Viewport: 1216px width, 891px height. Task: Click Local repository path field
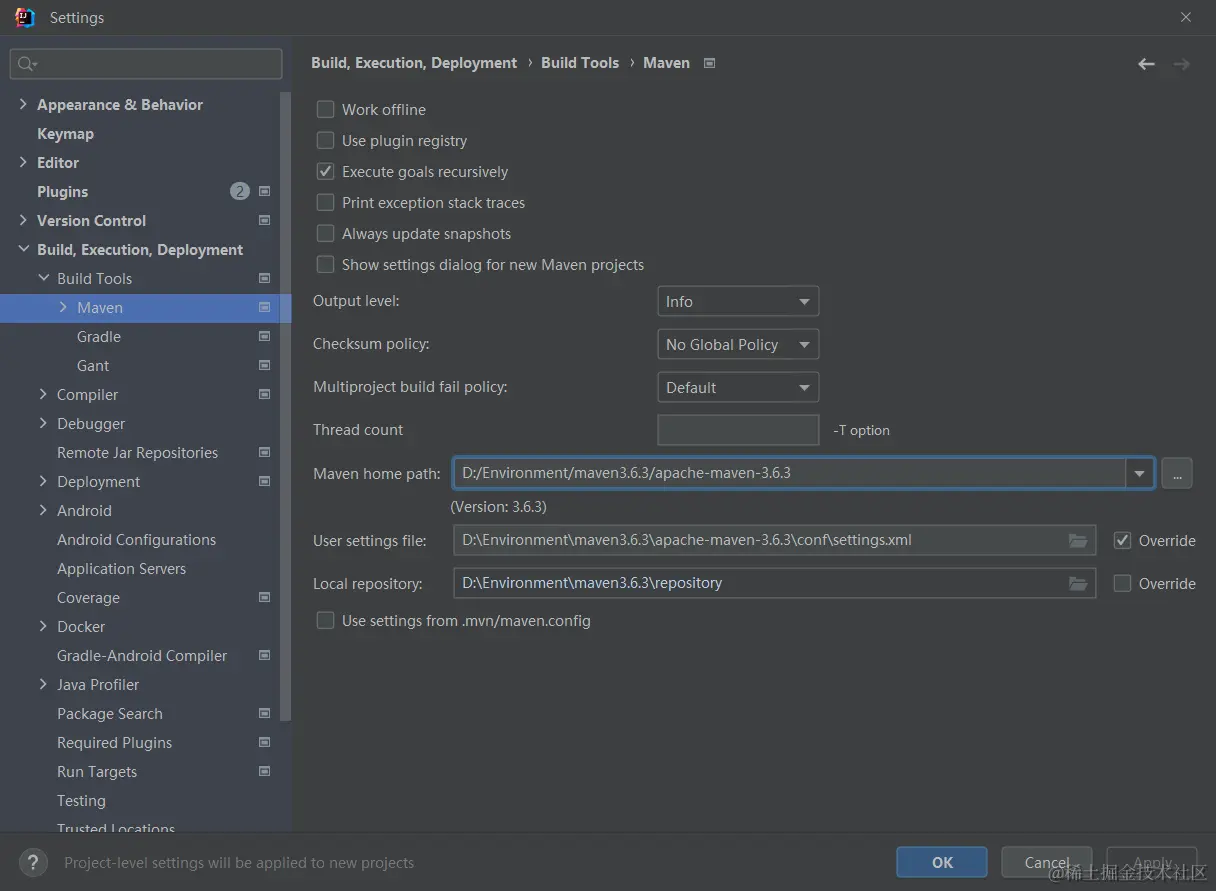pos(774,583)
